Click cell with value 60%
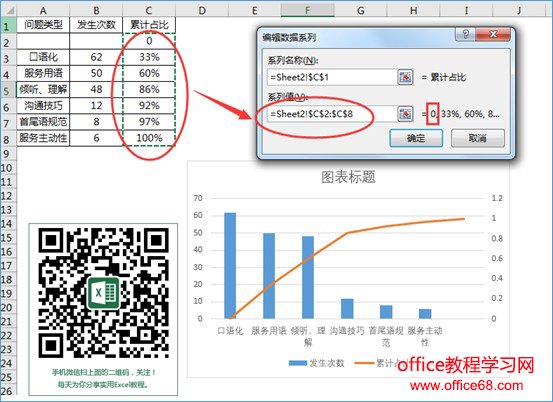The image size is (553, 402). coord(149,73)
